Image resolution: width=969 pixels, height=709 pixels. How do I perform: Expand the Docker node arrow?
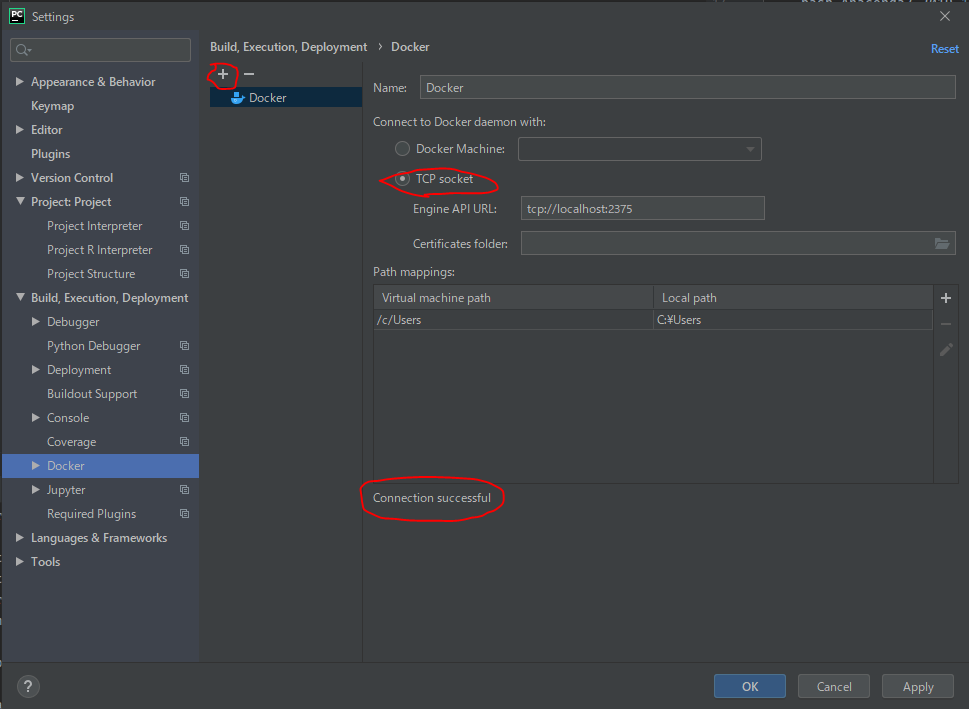pos(36,465)
